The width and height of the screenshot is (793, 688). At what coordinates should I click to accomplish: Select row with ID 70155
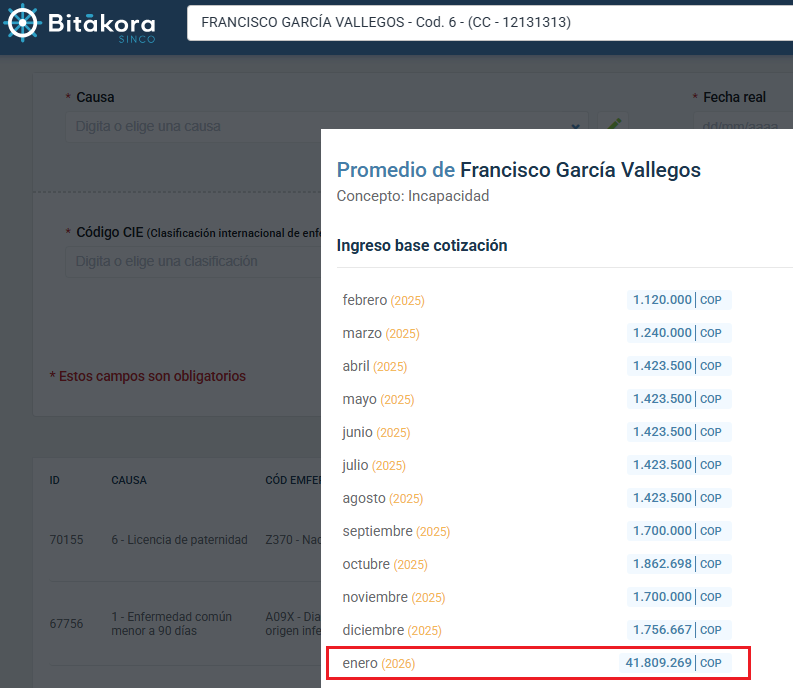[x=67, y=540]
